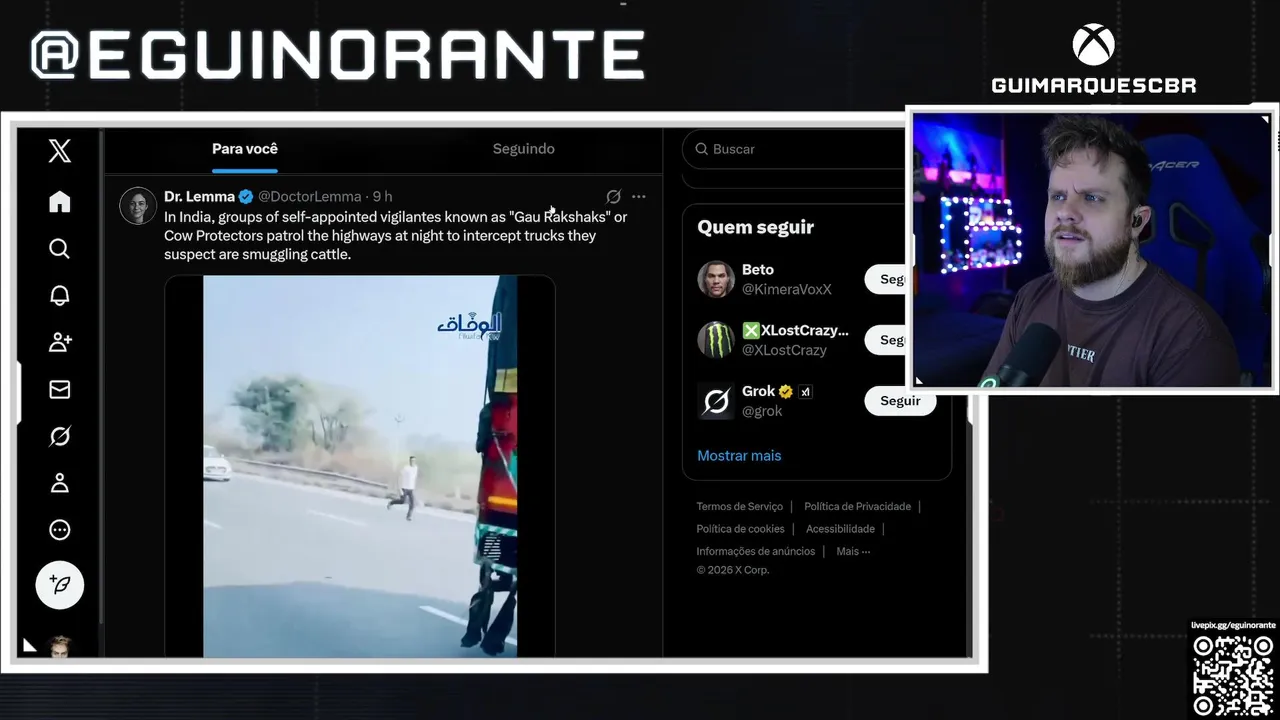Click the Grok explain icon on Dr. Lemma's post
The image size is (1280, 720).
613,196
